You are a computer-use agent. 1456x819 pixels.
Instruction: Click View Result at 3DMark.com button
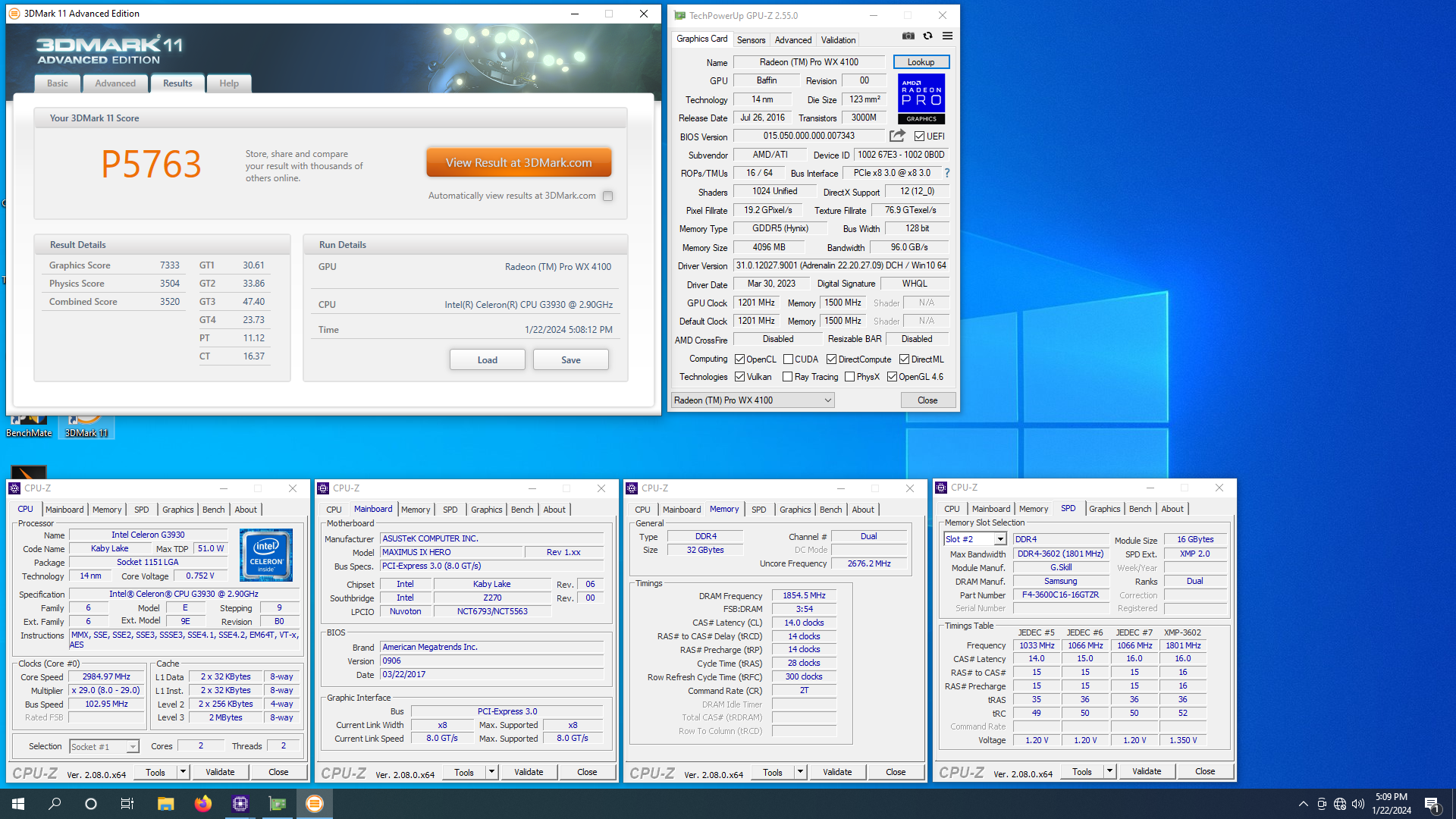519,163
